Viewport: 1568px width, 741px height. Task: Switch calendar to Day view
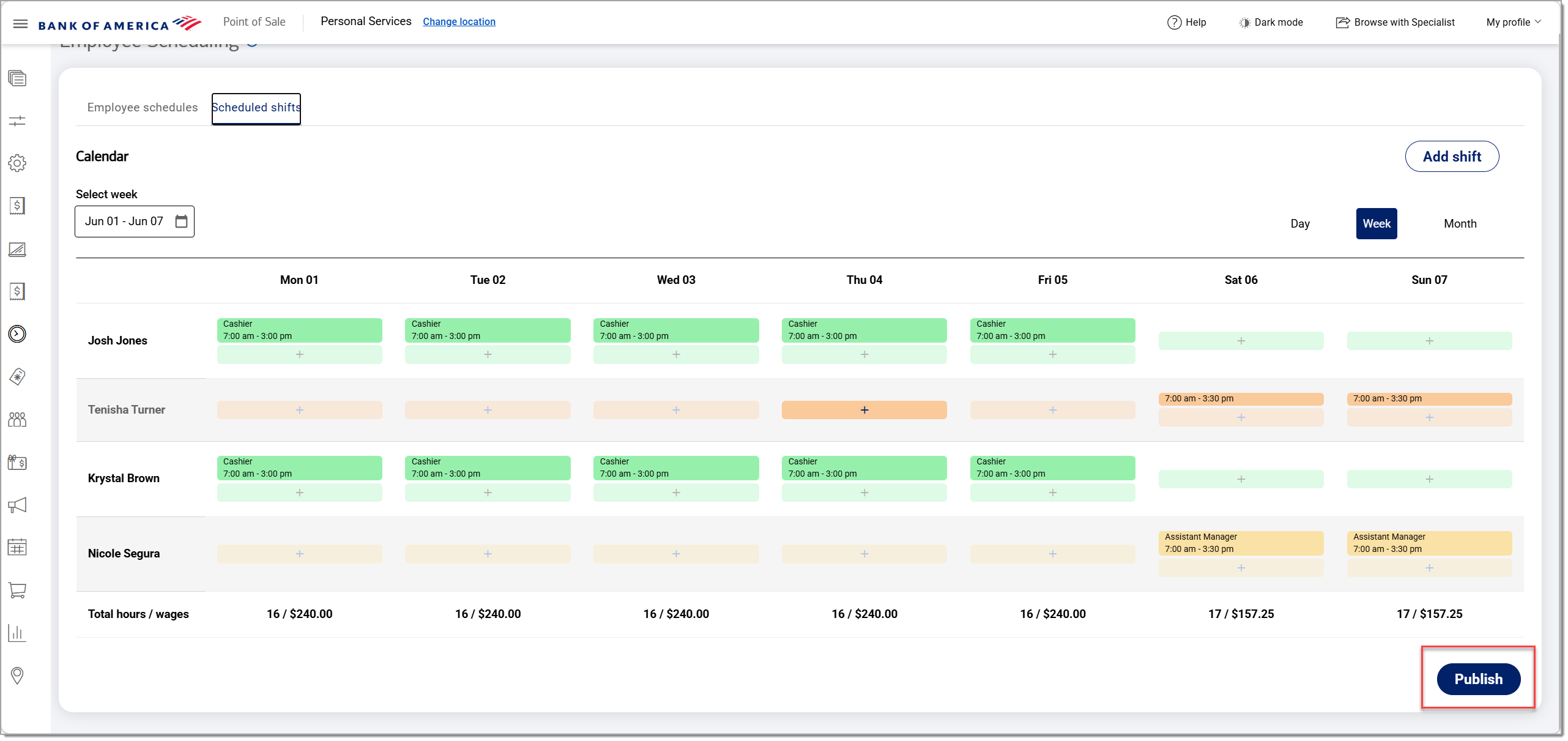(x=1300, y=224)
